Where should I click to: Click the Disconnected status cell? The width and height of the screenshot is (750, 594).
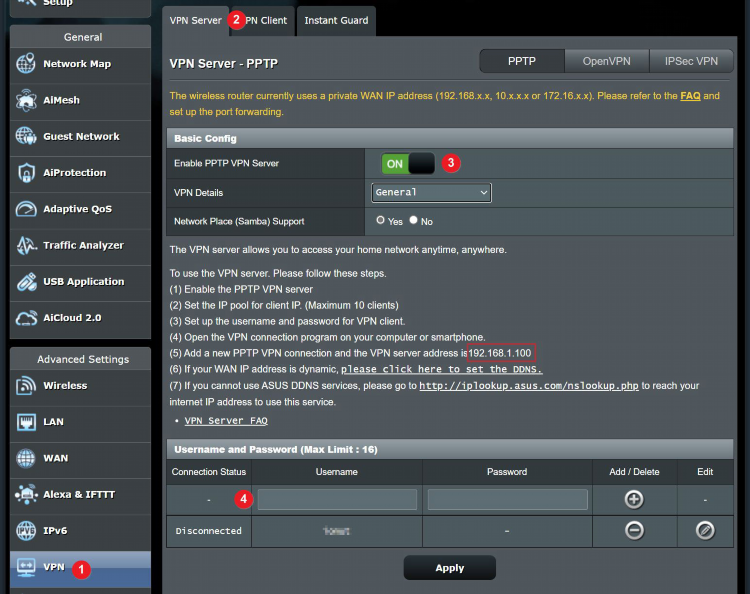pyautogui.click(x=209, y=531)
